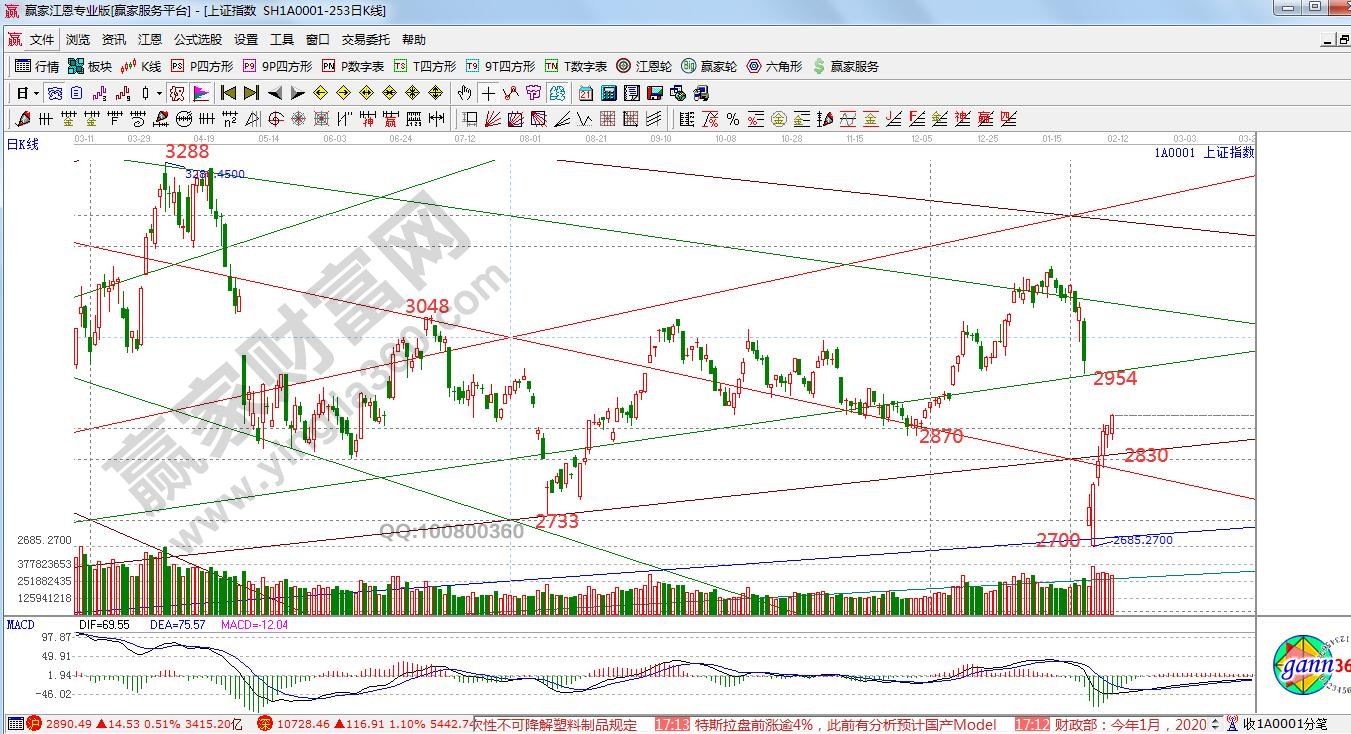Expand the candlestick style dropdown arrow

(x=159, y=93)
